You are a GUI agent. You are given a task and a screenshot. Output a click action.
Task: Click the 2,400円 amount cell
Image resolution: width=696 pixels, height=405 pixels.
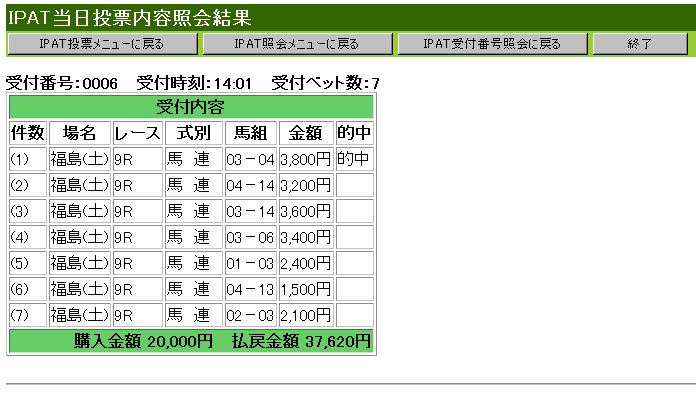306,263
